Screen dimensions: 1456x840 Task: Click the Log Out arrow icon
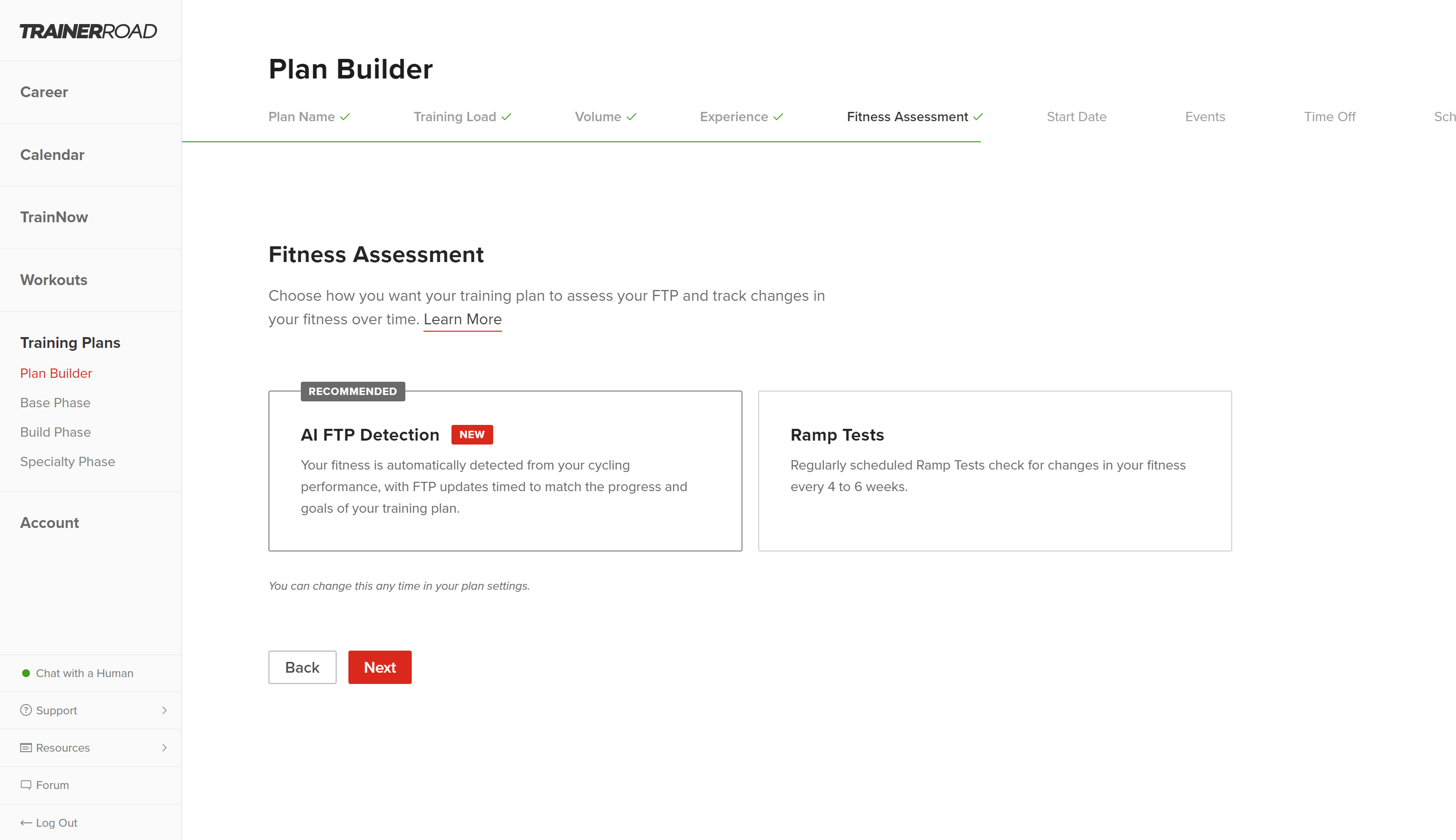tap(26, 823)
